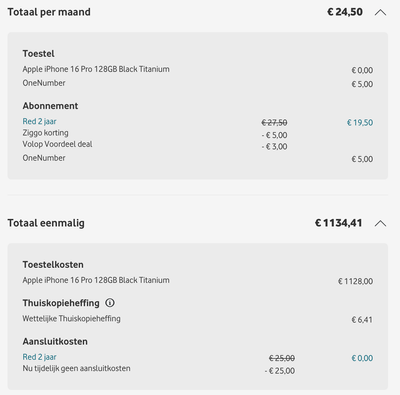Image resolution: width=400 pixels, height=395 pixels.
Task: Click the Totaal per maand heading
Action: pyautogui.click(x=49, y=12)
